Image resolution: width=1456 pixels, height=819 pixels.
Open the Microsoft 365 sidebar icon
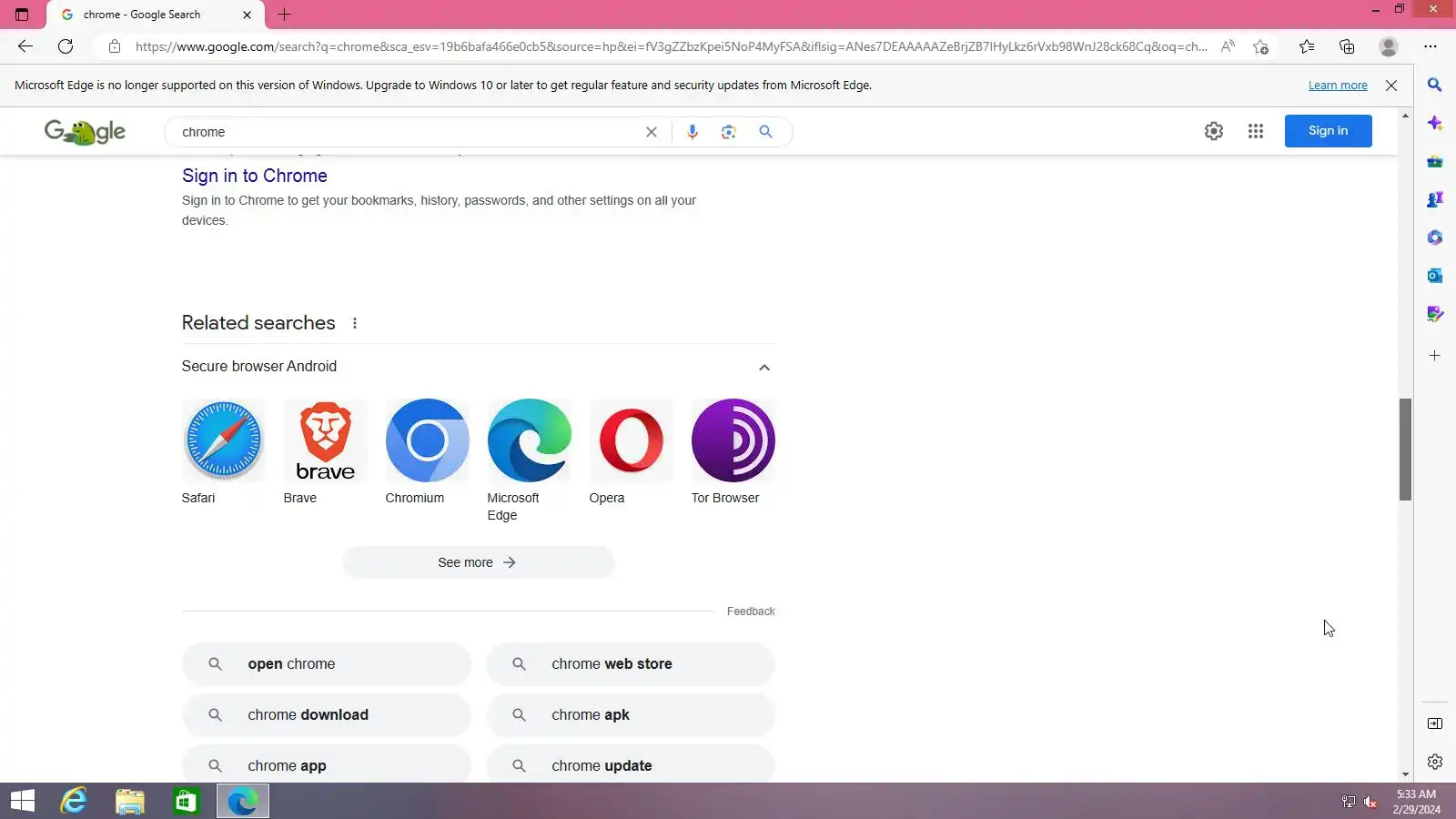coord(1435,238)
